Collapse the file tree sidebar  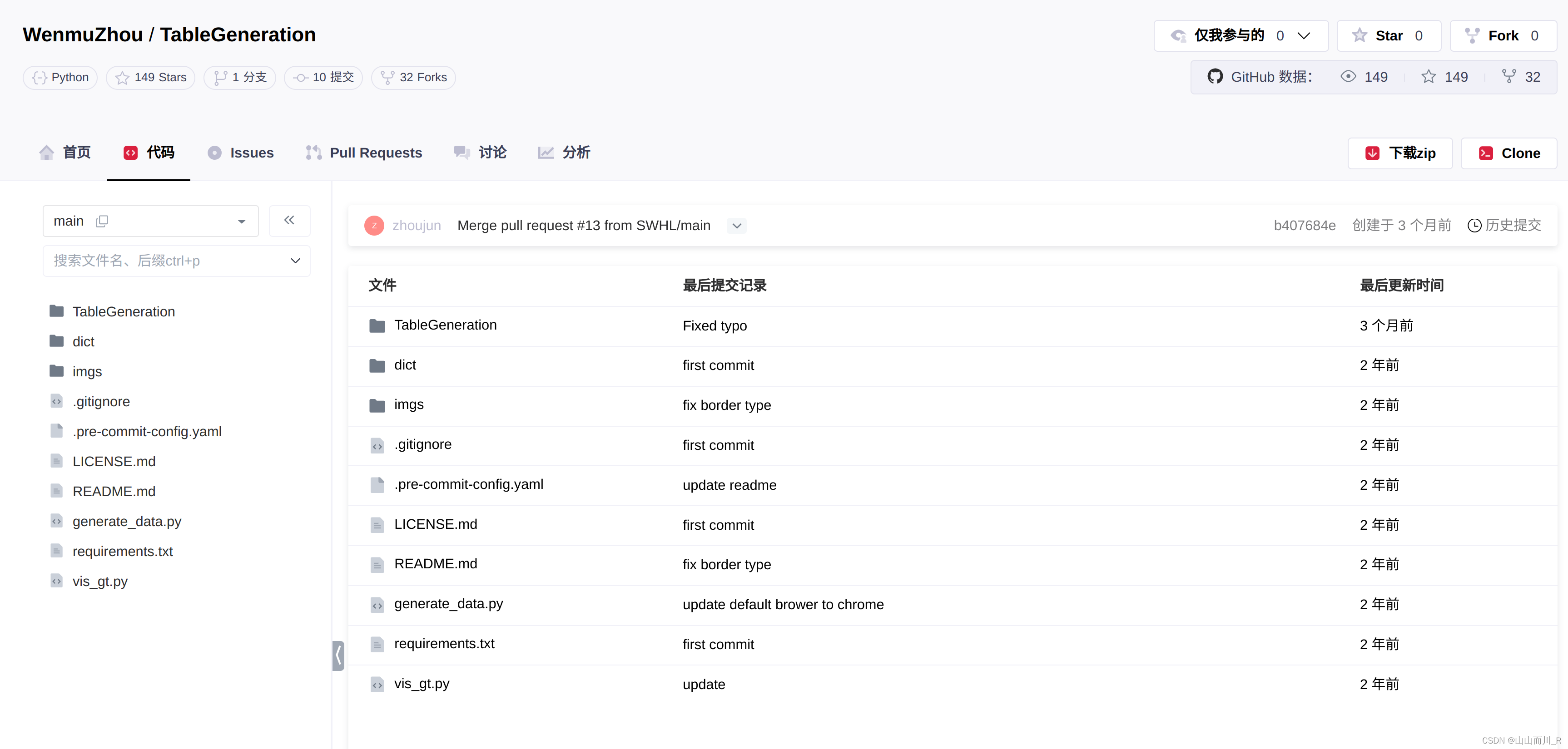click(x=289, y=220)
